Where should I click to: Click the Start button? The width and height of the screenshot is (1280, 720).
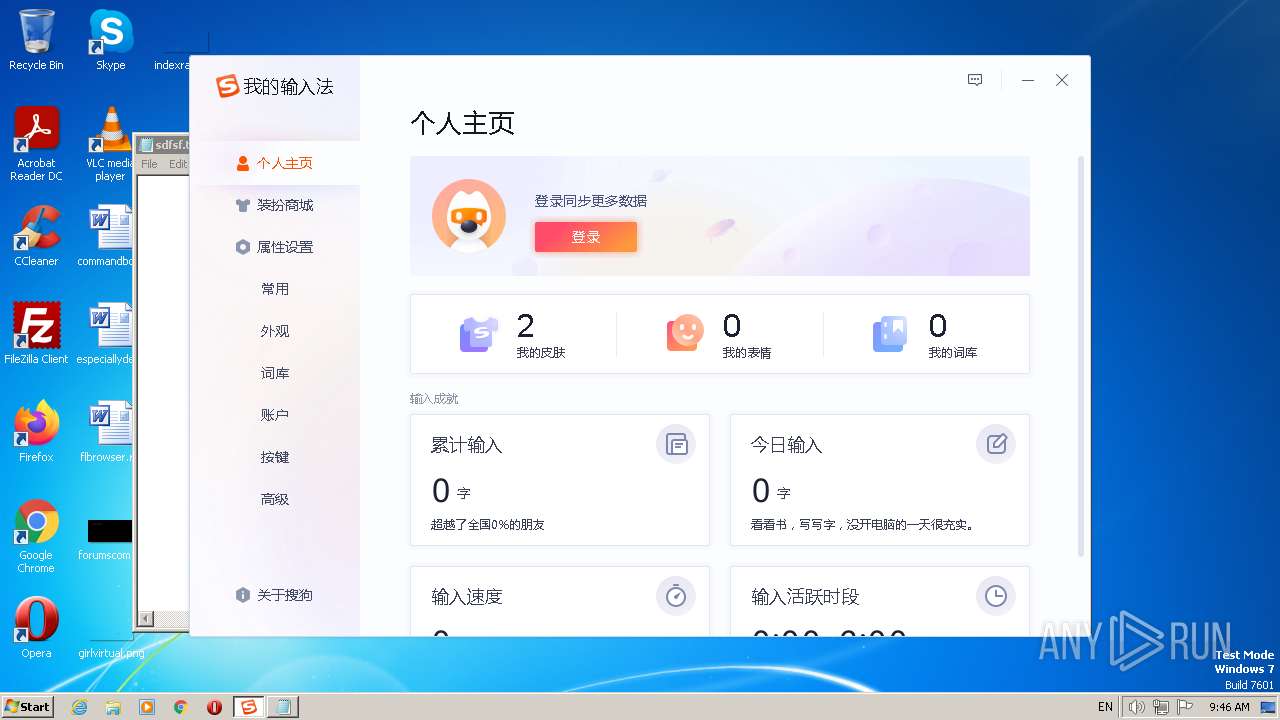click(x=27, y=706)
